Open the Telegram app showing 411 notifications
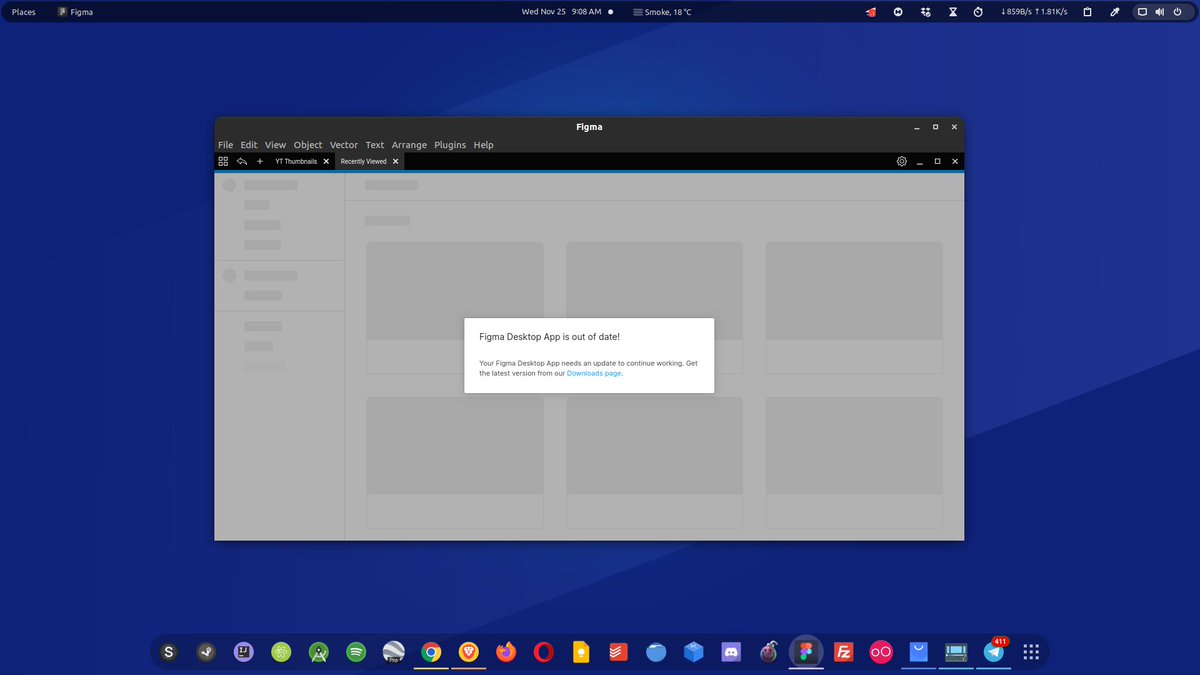The image size is (1200, 675). click(993, 652)
